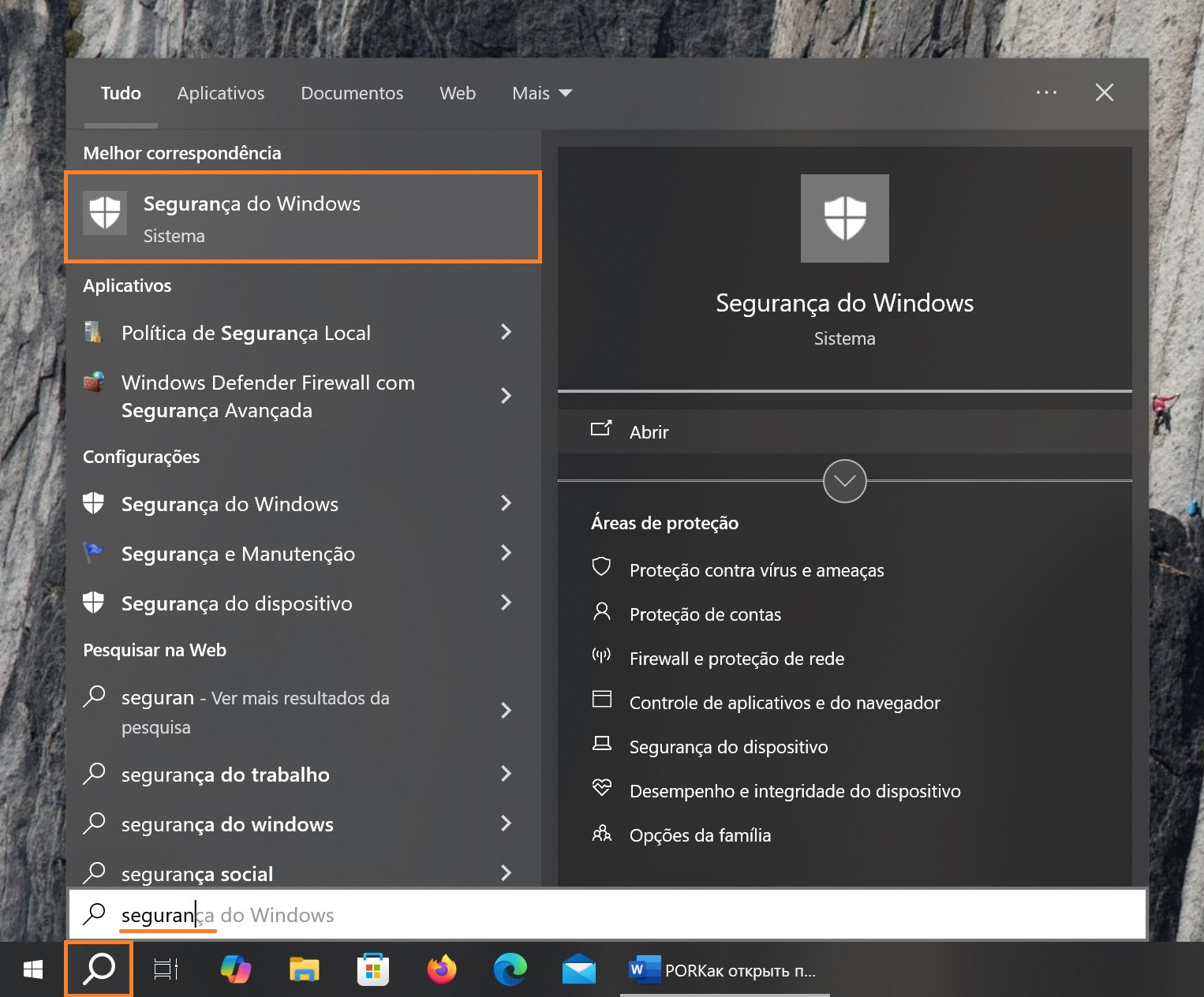Click shield icon beside Segurança do dispositivo setting

[x=93, y=603]
